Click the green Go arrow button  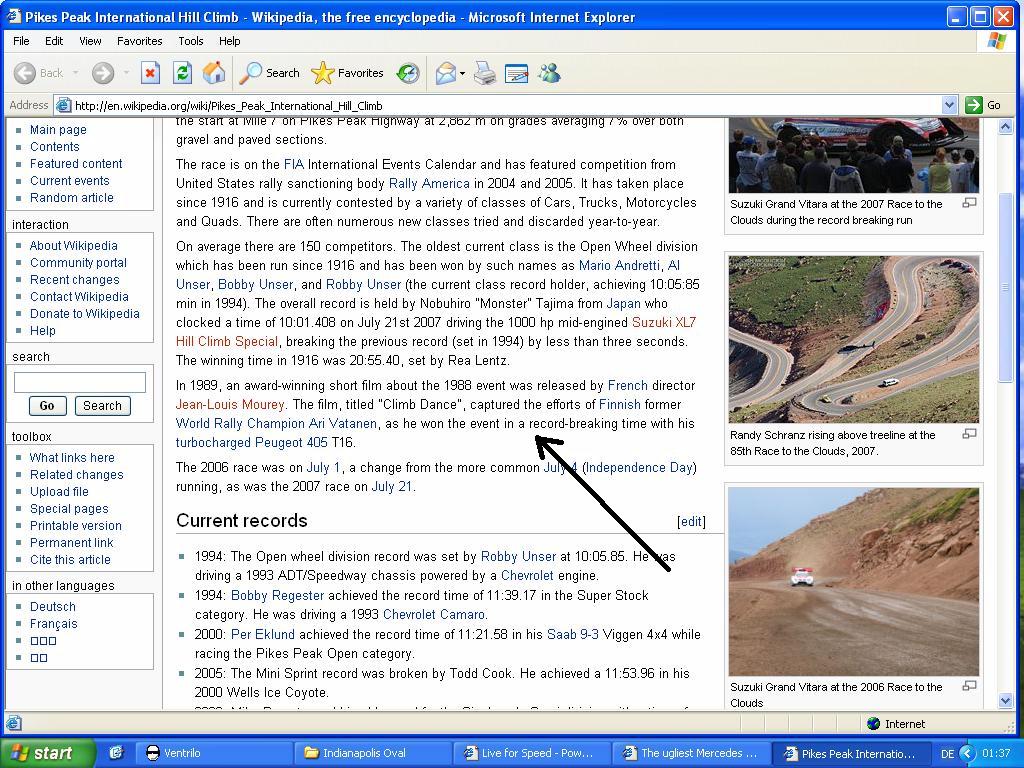pos(974,104)
